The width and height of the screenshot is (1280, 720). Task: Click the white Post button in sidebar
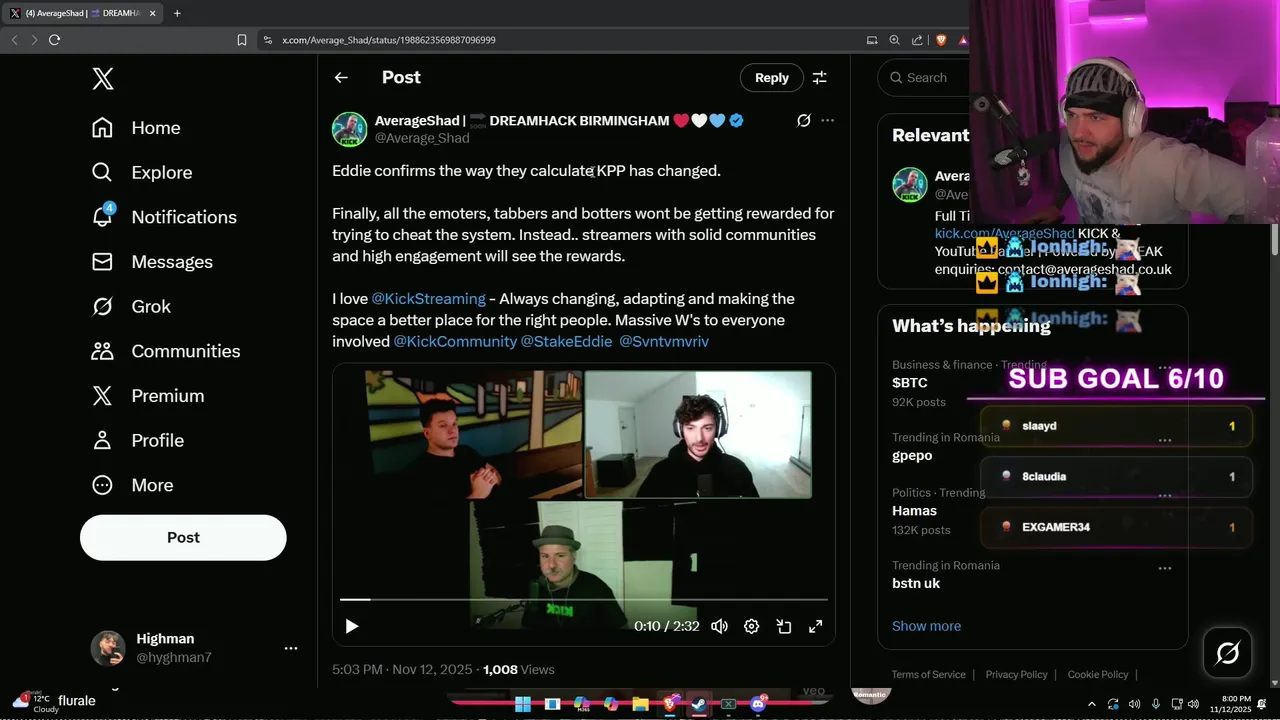pos(183,538)
